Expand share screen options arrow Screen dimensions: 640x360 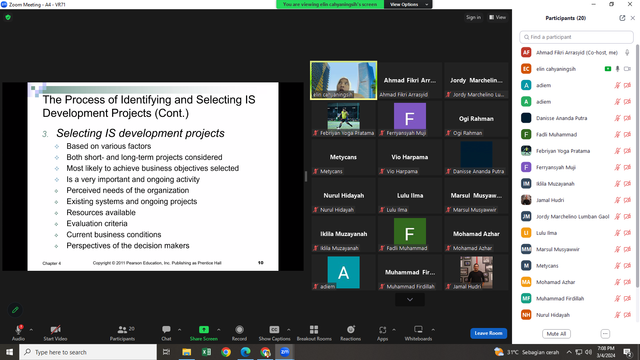click(x=219, y=329)
